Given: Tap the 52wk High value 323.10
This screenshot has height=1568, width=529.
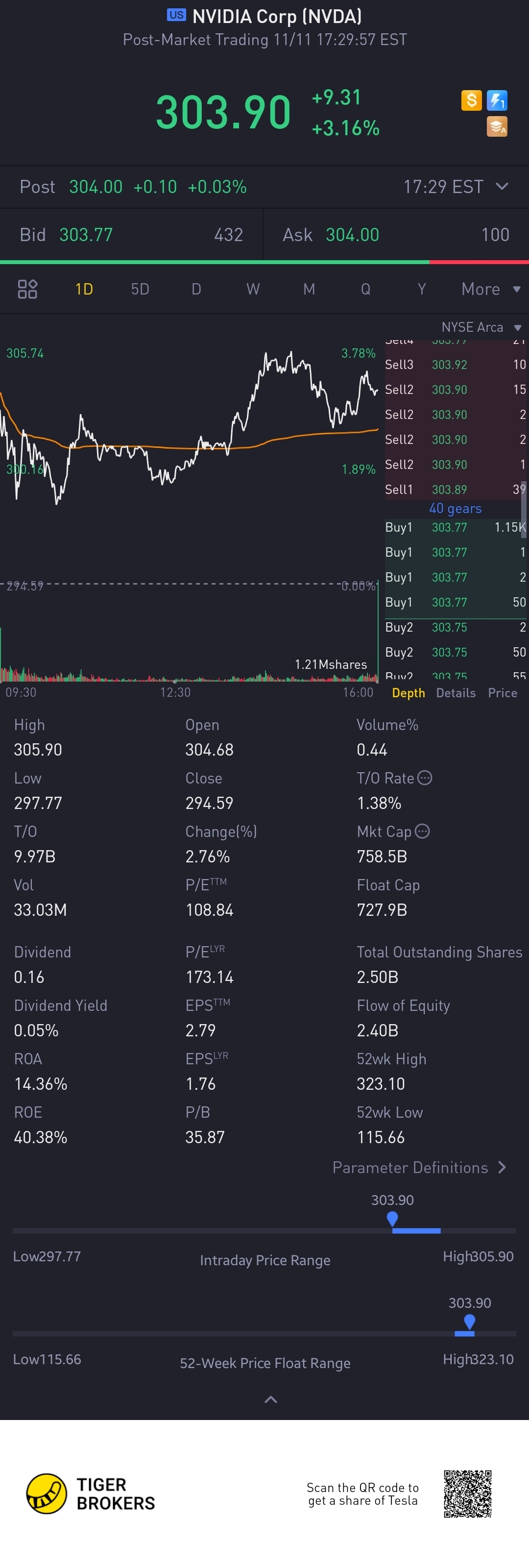Looking at the screenshot, I should click(x=381, y=1084).
